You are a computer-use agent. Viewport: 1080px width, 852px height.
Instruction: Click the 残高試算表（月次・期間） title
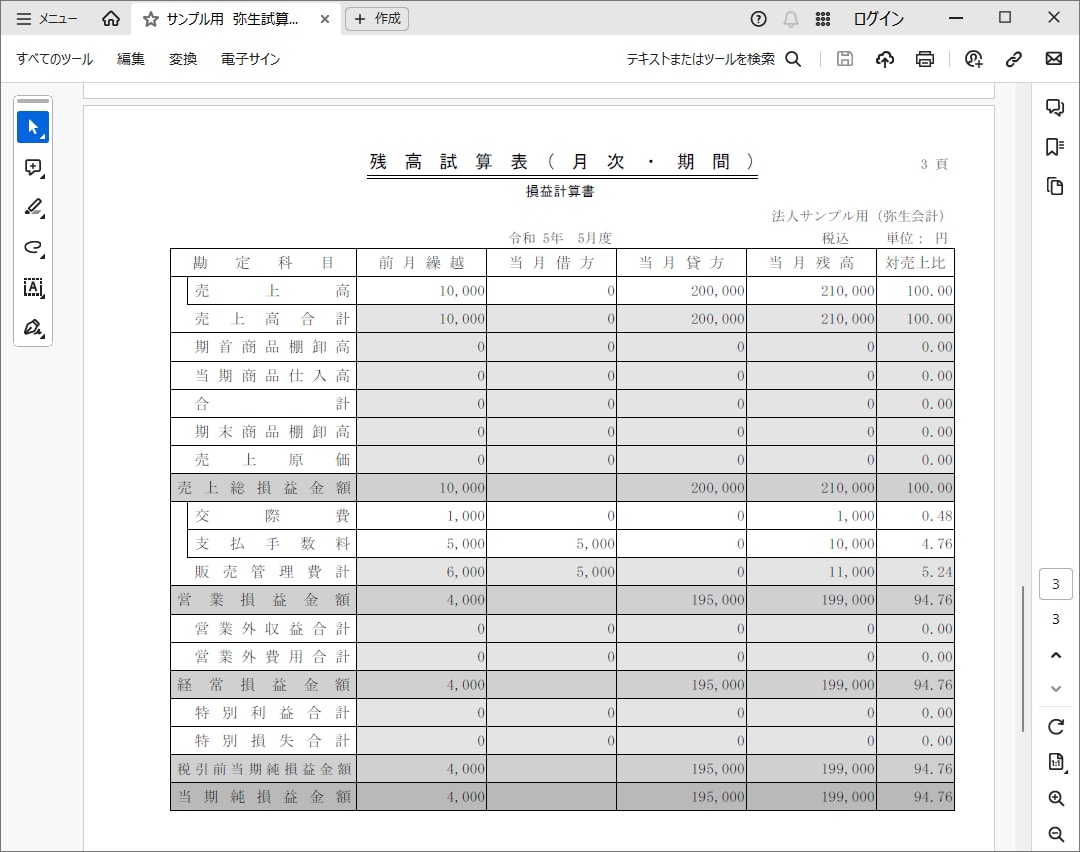(562, 162)
